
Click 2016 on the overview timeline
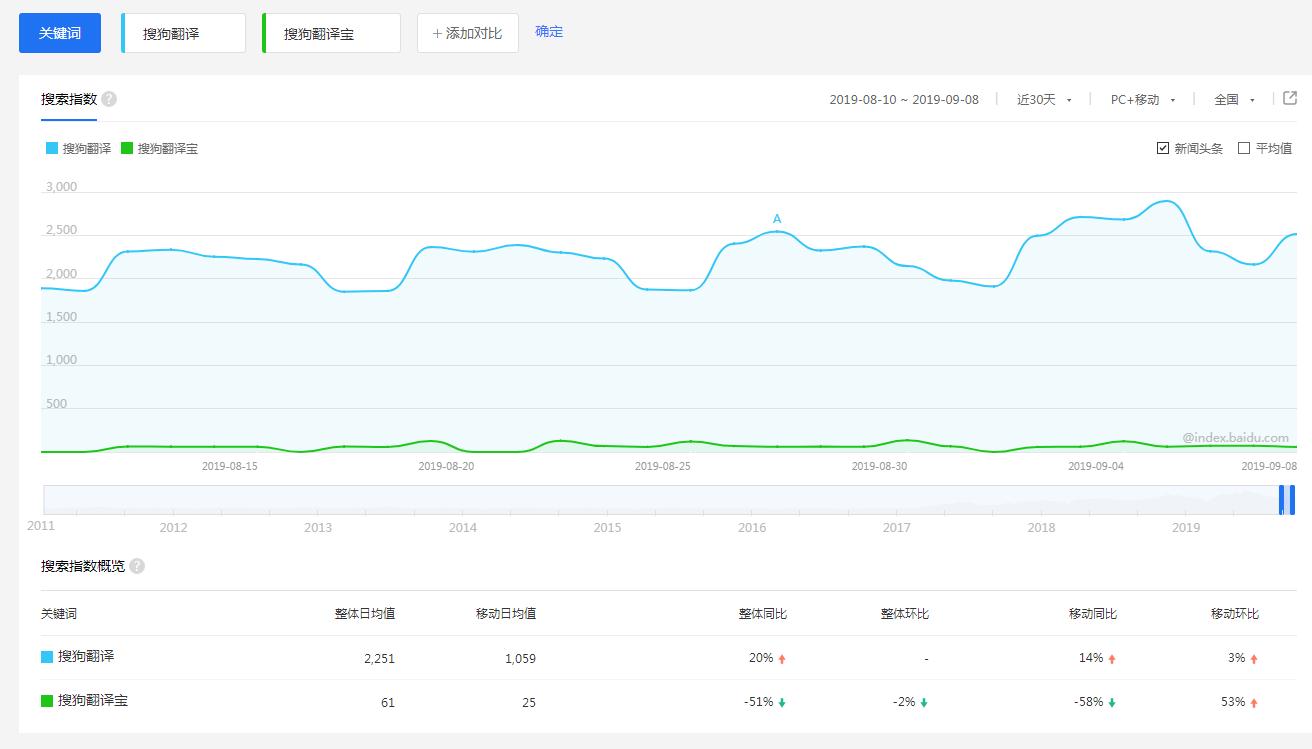click(x=752, y=527)
